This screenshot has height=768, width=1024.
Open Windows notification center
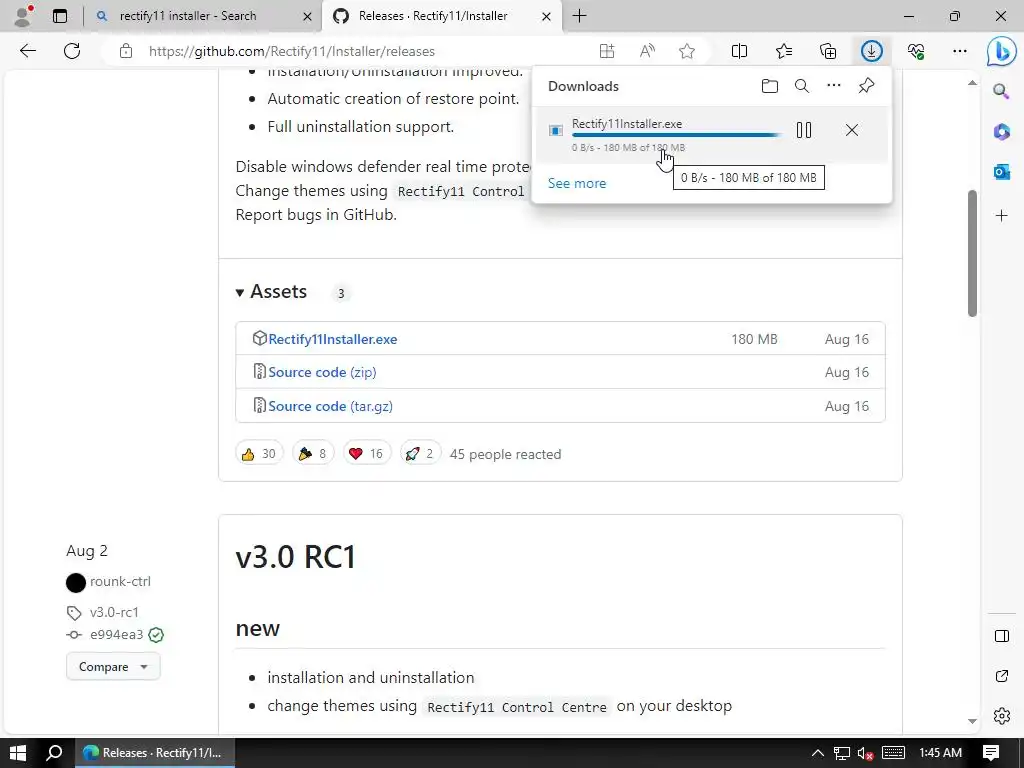[x=991, y=753]
